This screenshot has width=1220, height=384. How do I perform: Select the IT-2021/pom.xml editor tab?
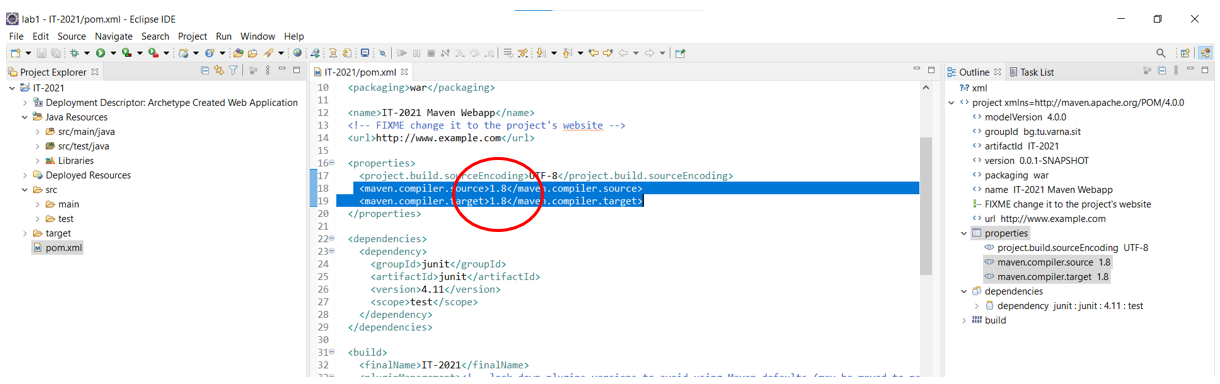click(x=360, y=72)
